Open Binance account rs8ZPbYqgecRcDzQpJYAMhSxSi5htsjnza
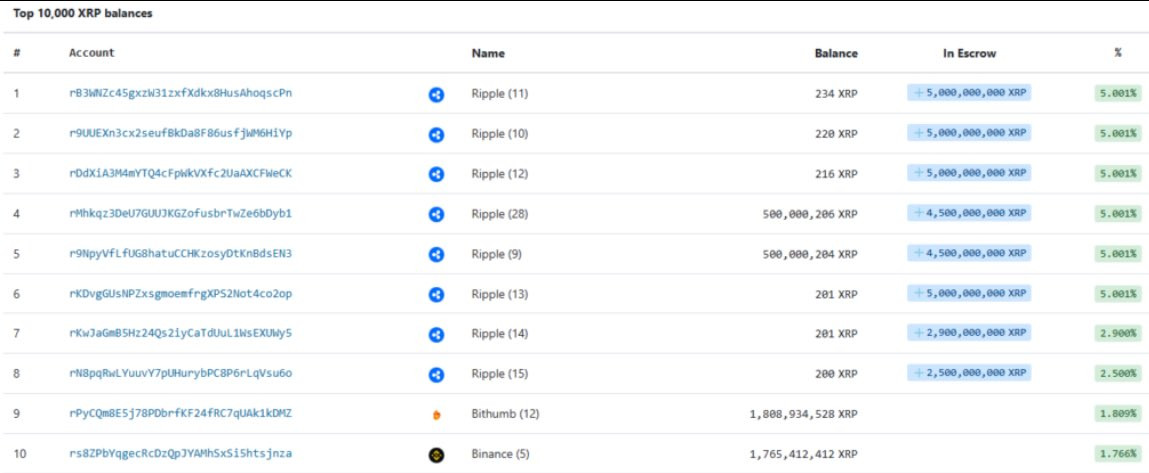1149x473 pixels. coord(180,453)
